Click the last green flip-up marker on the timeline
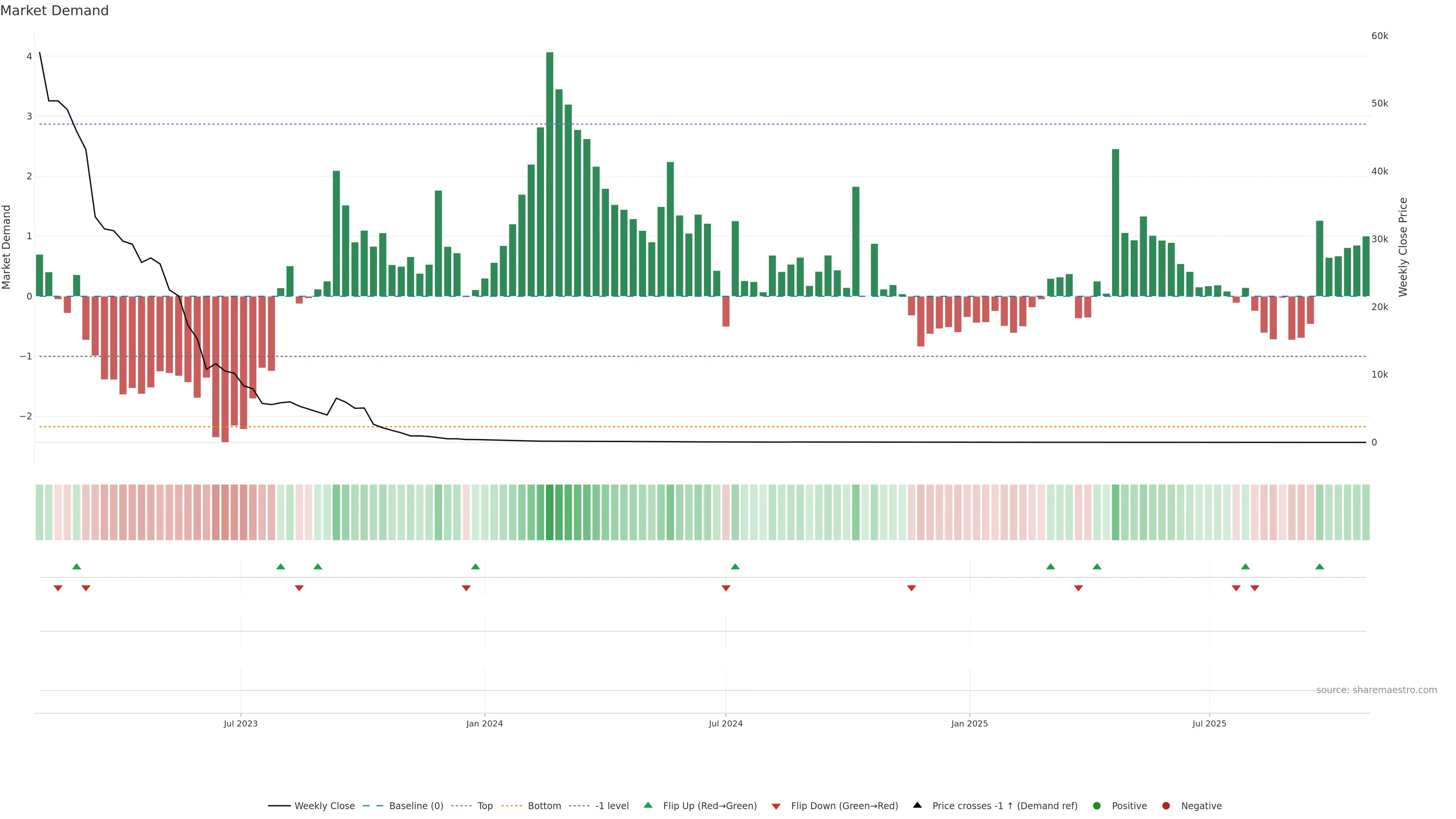This screenshot has width=1456, height=819. click(1319, 566)
